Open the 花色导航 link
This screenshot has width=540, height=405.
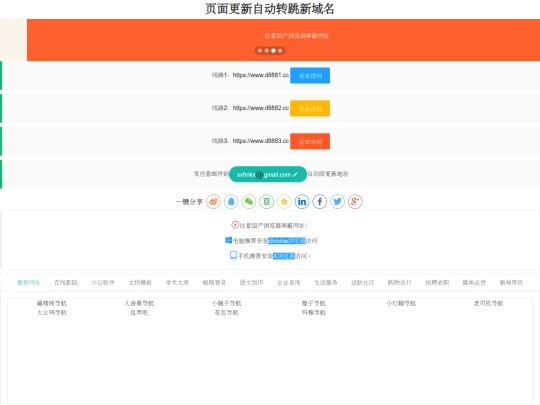click(227, 313)
